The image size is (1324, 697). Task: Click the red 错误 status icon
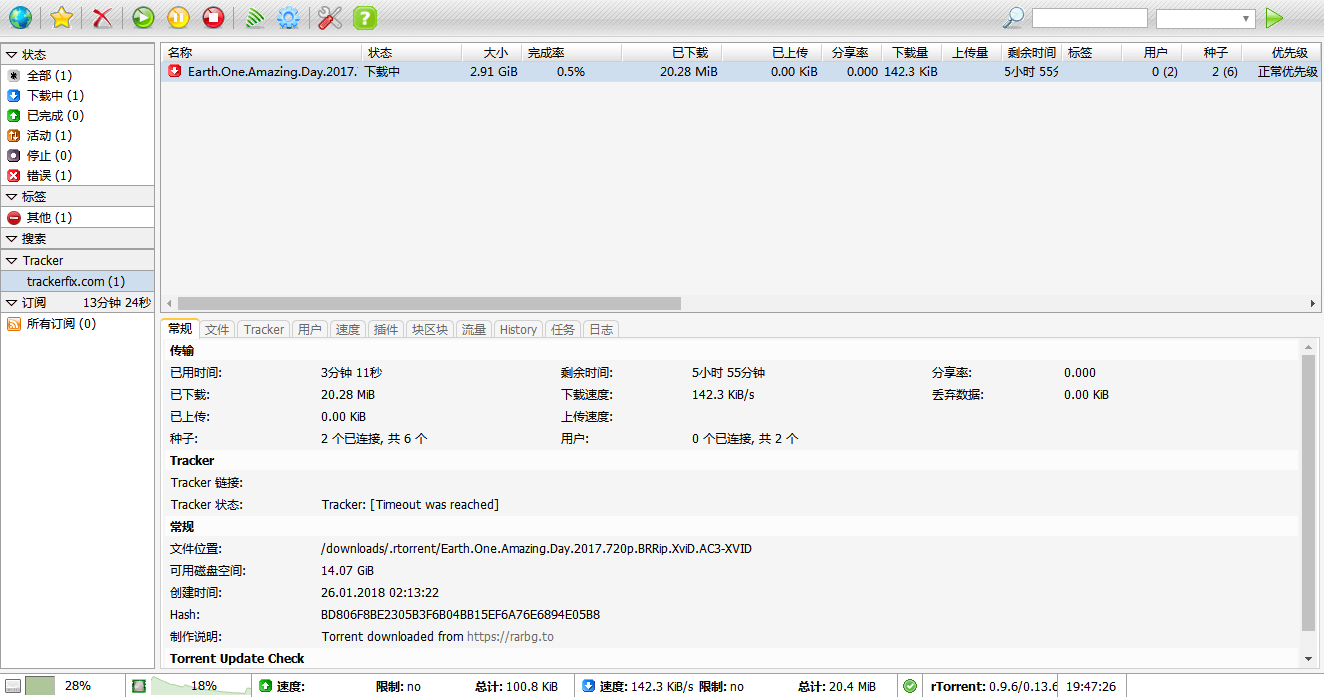tap(14, 175)
